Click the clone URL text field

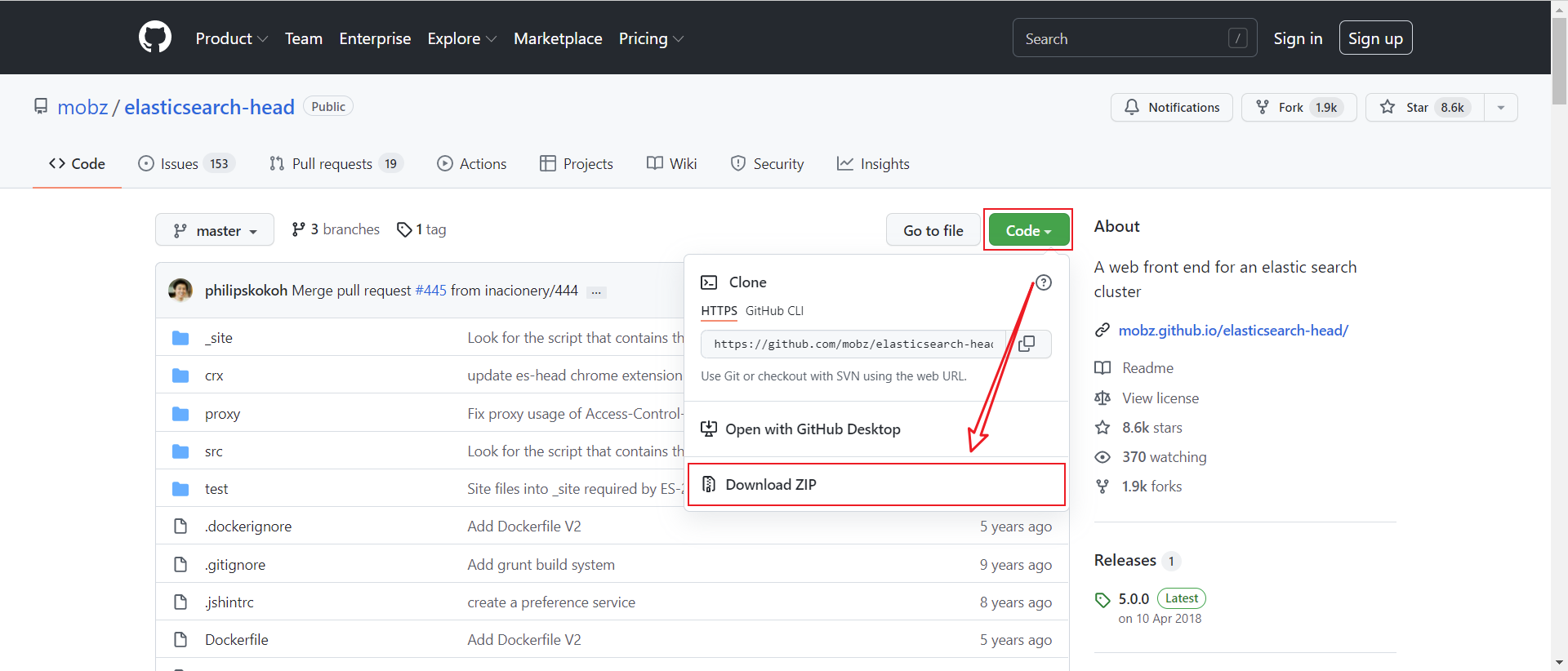853,344
